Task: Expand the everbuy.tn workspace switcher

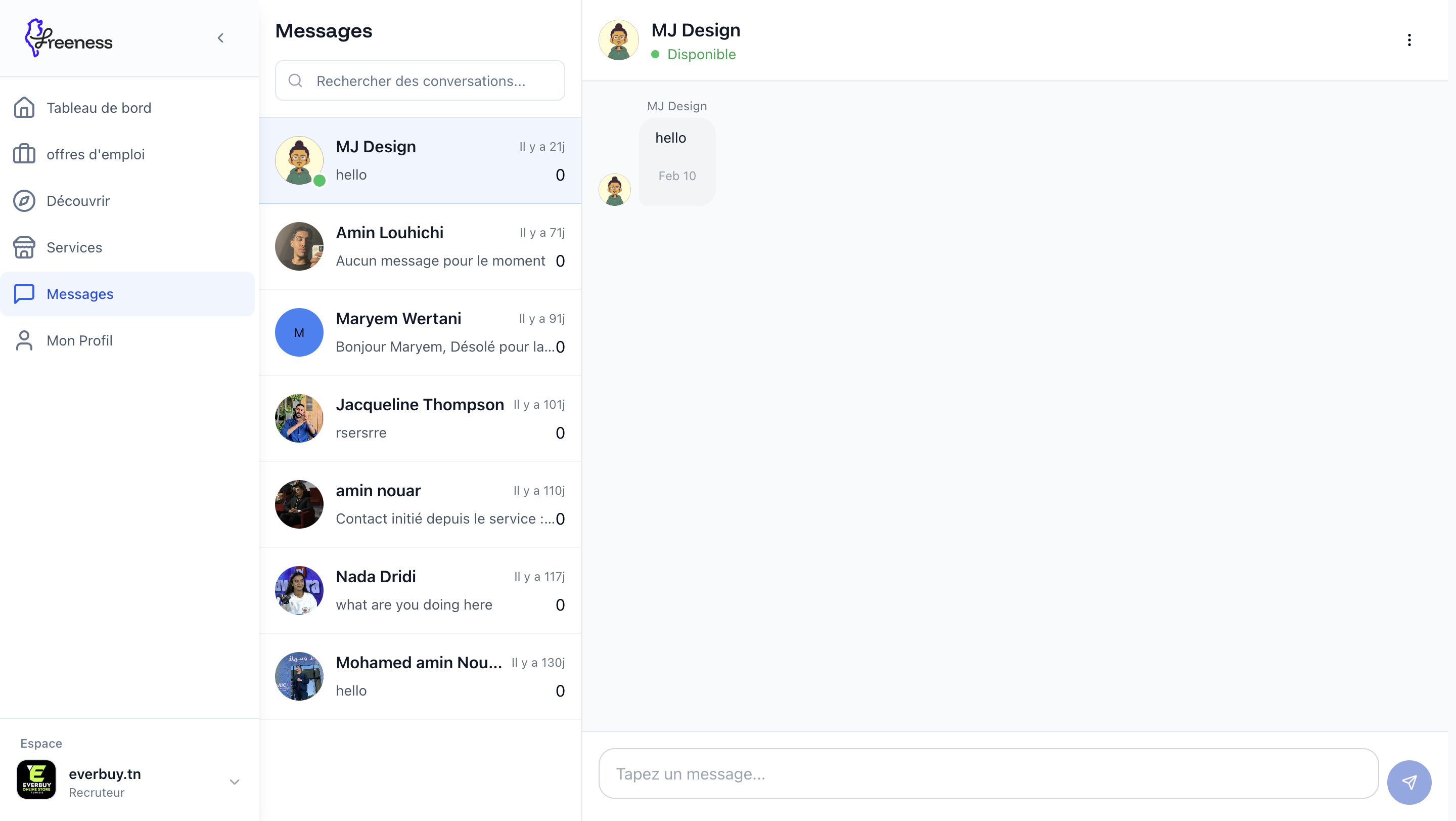Action: tap(234, 782)
